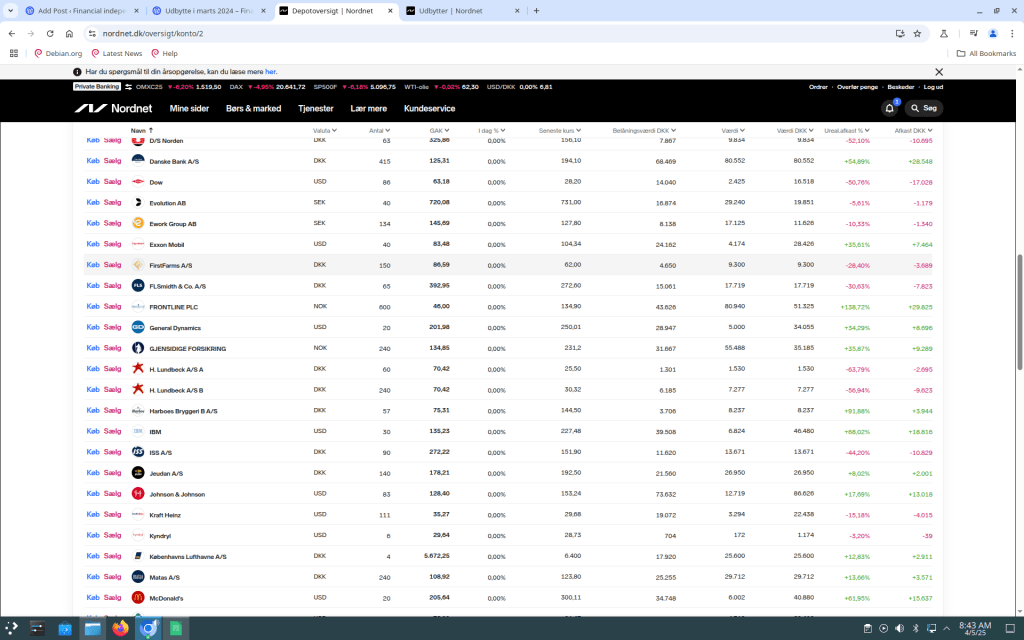This screenshot has width=1024, height=640.
Task: Switch to the Udbytter | Nordnet tab
Action: click(460, 10)
